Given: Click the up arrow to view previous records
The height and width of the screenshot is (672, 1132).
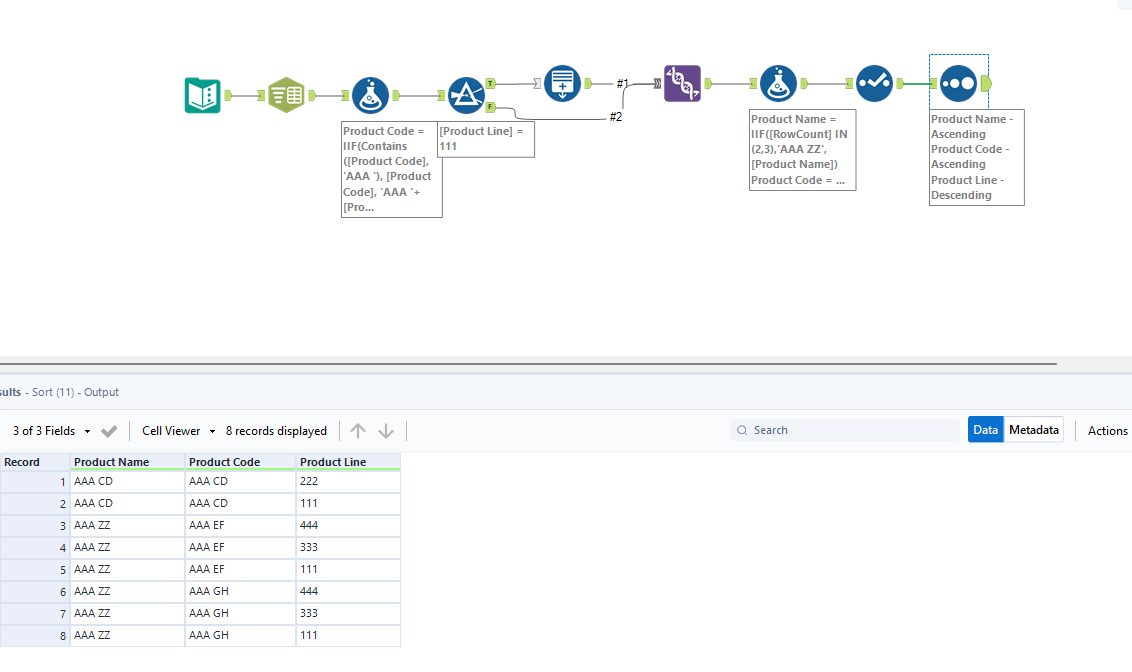Looking at the screenshot, I should pos(357,430).
